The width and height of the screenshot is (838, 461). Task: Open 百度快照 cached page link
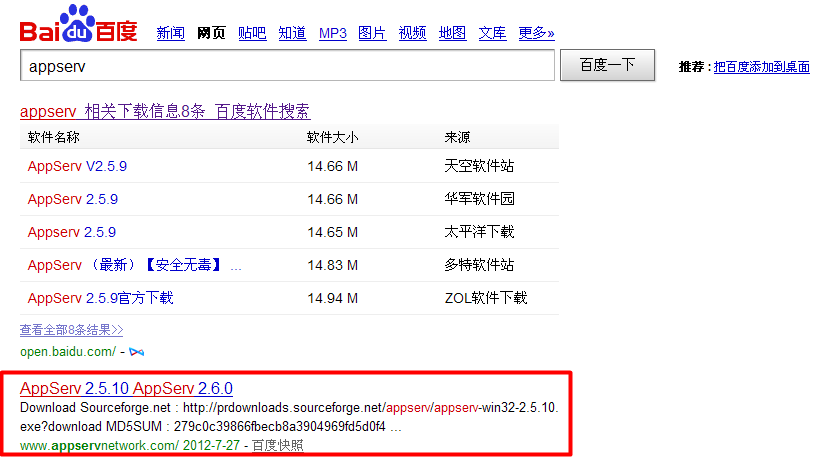coord(277,446)
